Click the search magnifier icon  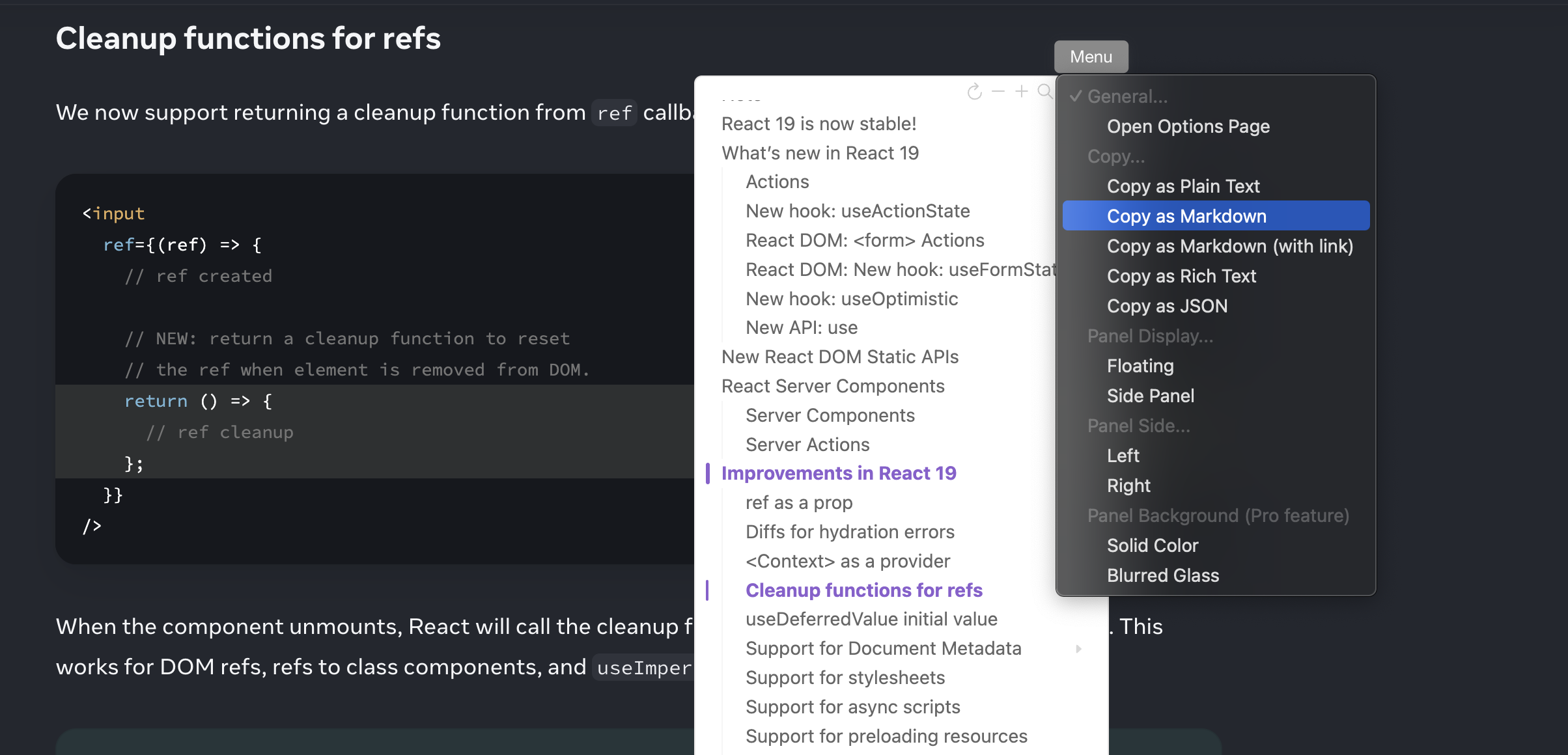point(1044,92)
